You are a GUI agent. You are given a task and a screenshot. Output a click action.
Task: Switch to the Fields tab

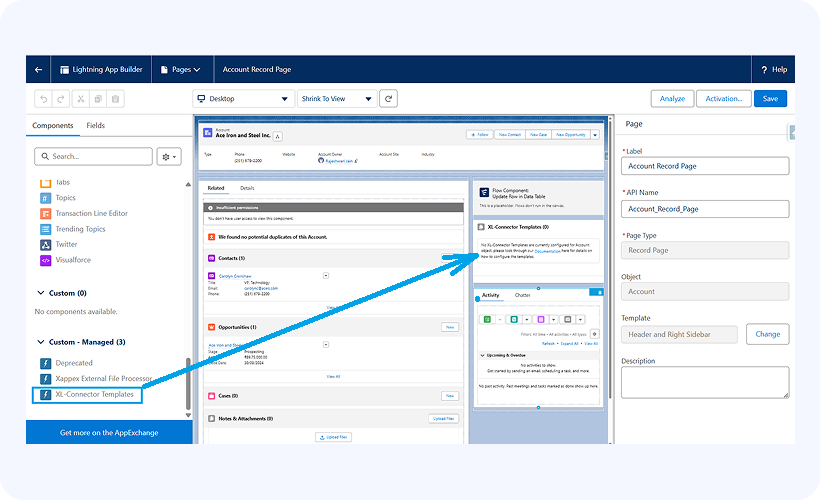pos(96,126)
